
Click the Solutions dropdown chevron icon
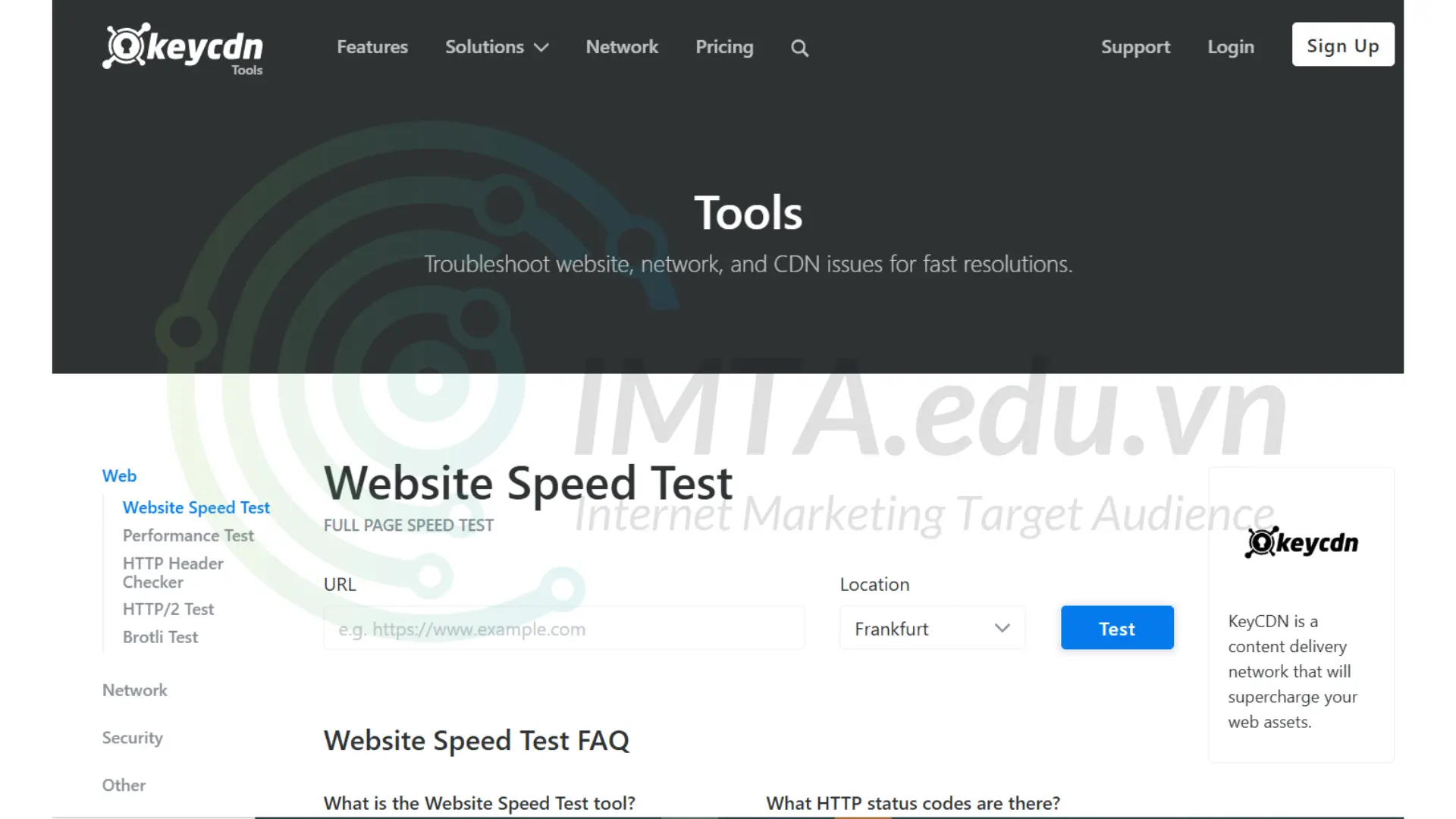(x=539, y=48)
